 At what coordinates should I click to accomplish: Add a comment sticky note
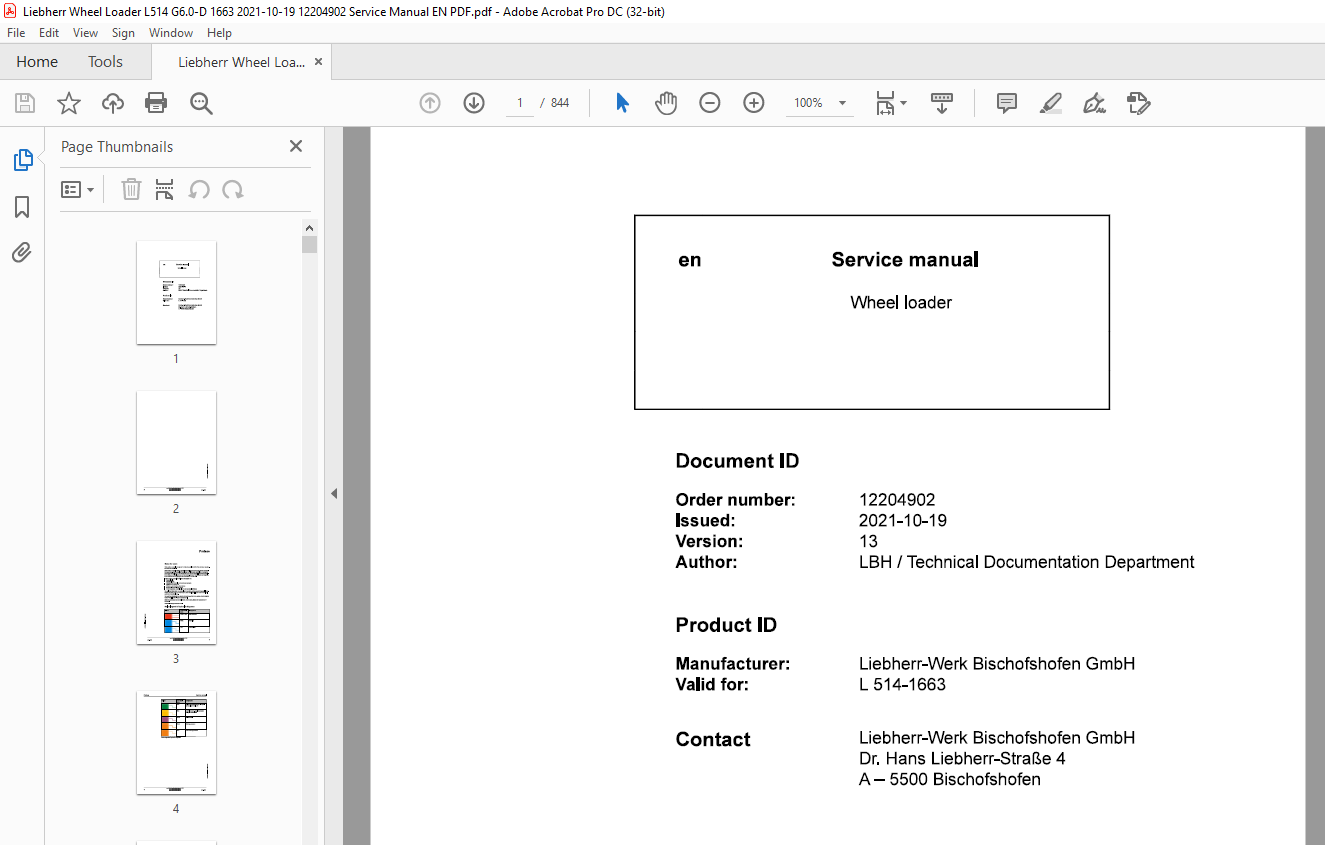point(1007,103)
